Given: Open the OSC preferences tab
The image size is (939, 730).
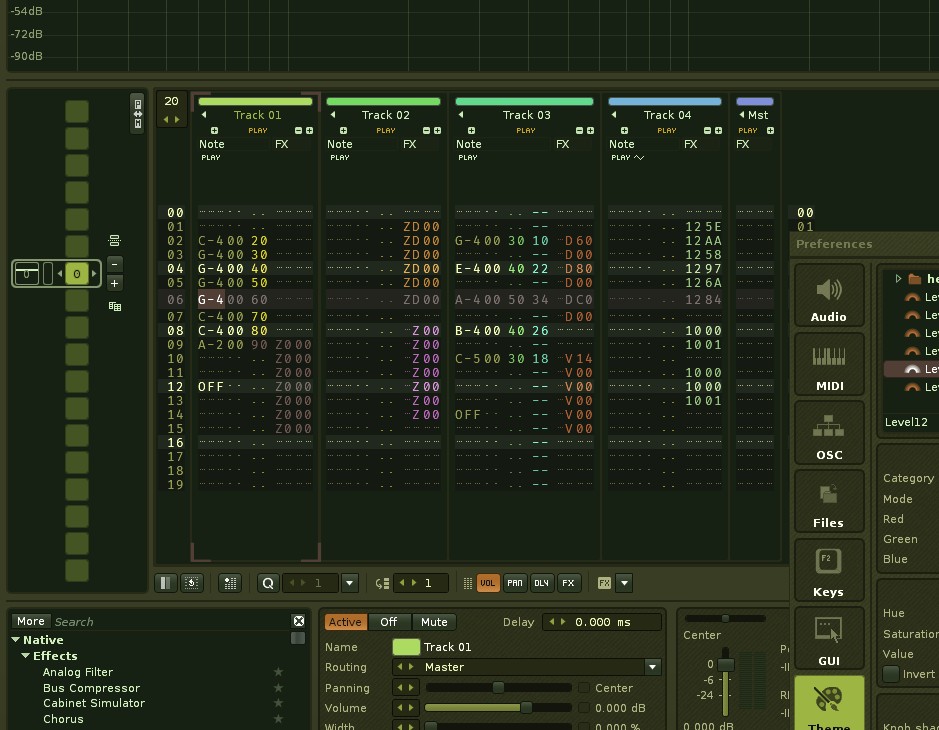Looking at the screenshot, I should point(829,434).
